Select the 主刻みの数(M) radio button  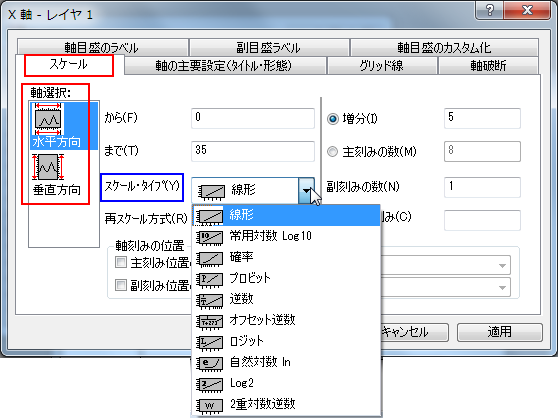(x=332, y=152)
